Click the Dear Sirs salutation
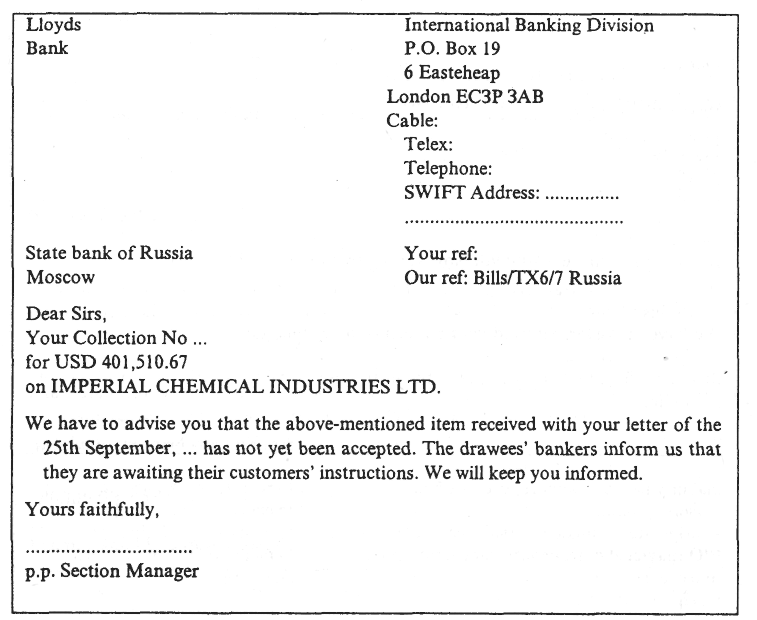This screenshot has width=757, height=620. tap(66, 314)
